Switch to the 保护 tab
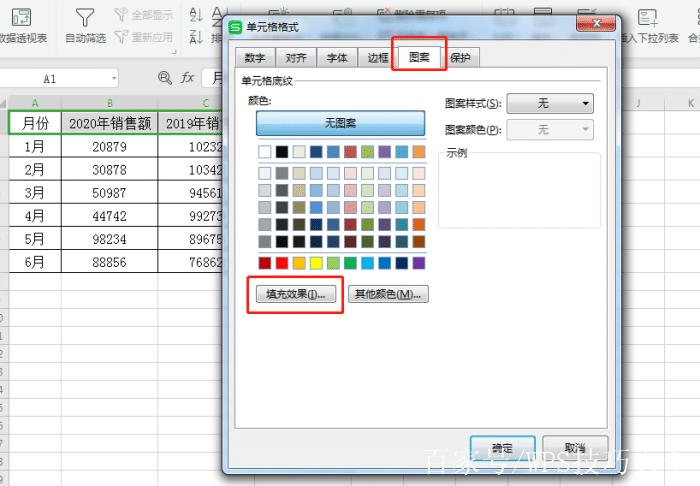This screenshot has height=486, width=700. [x=460, y=58]
